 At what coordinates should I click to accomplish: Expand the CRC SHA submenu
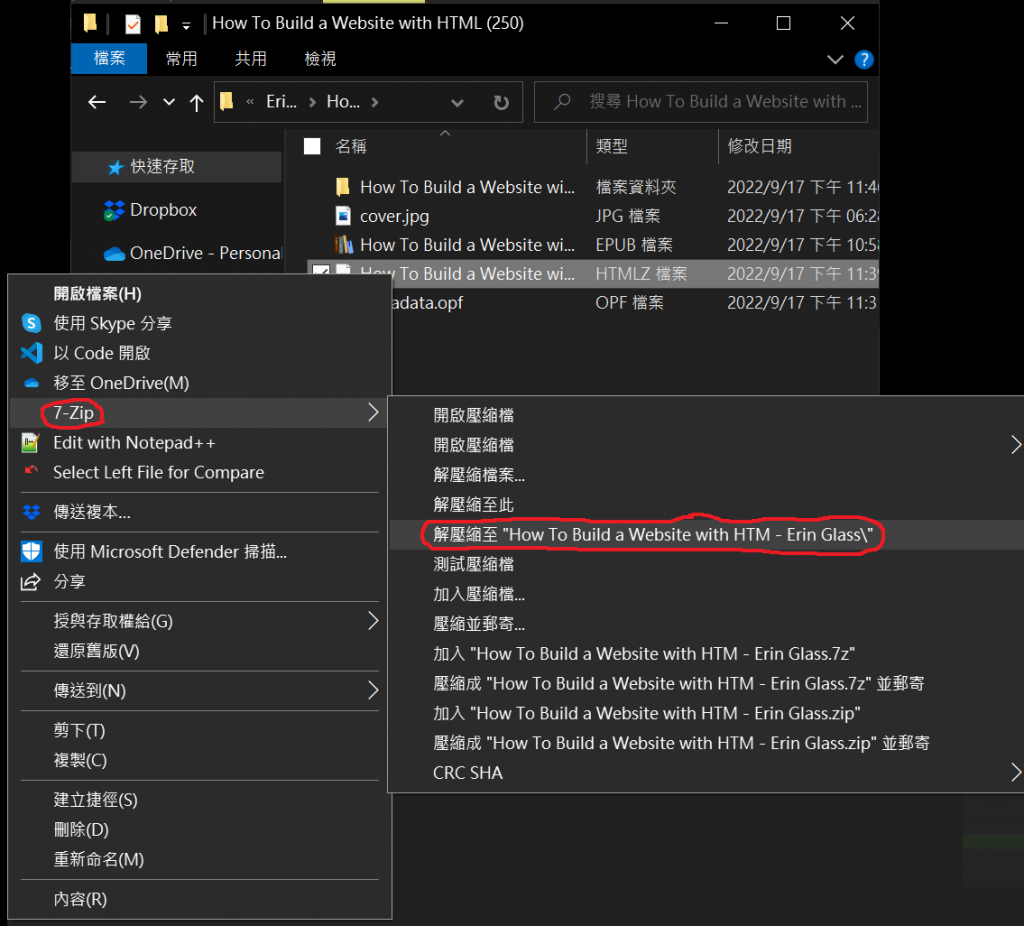(1016, 773)
